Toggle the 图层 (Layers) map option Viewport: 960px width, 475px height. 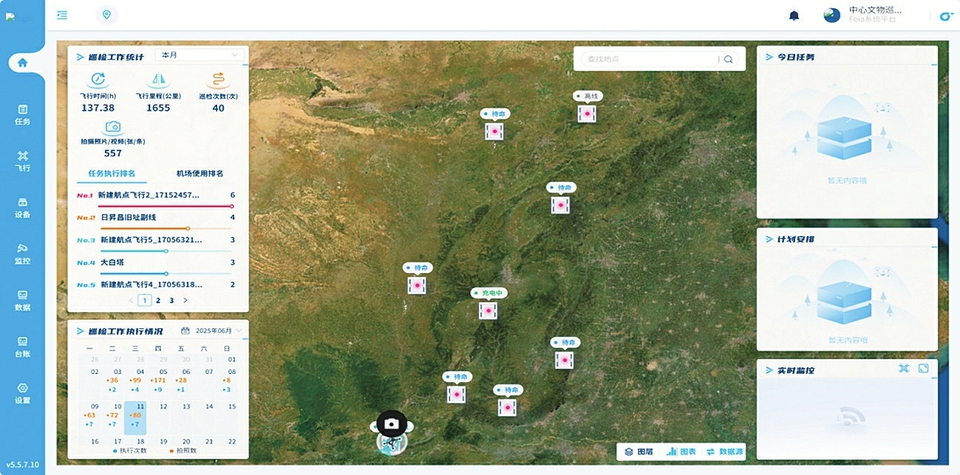click(x=637, y=452)
